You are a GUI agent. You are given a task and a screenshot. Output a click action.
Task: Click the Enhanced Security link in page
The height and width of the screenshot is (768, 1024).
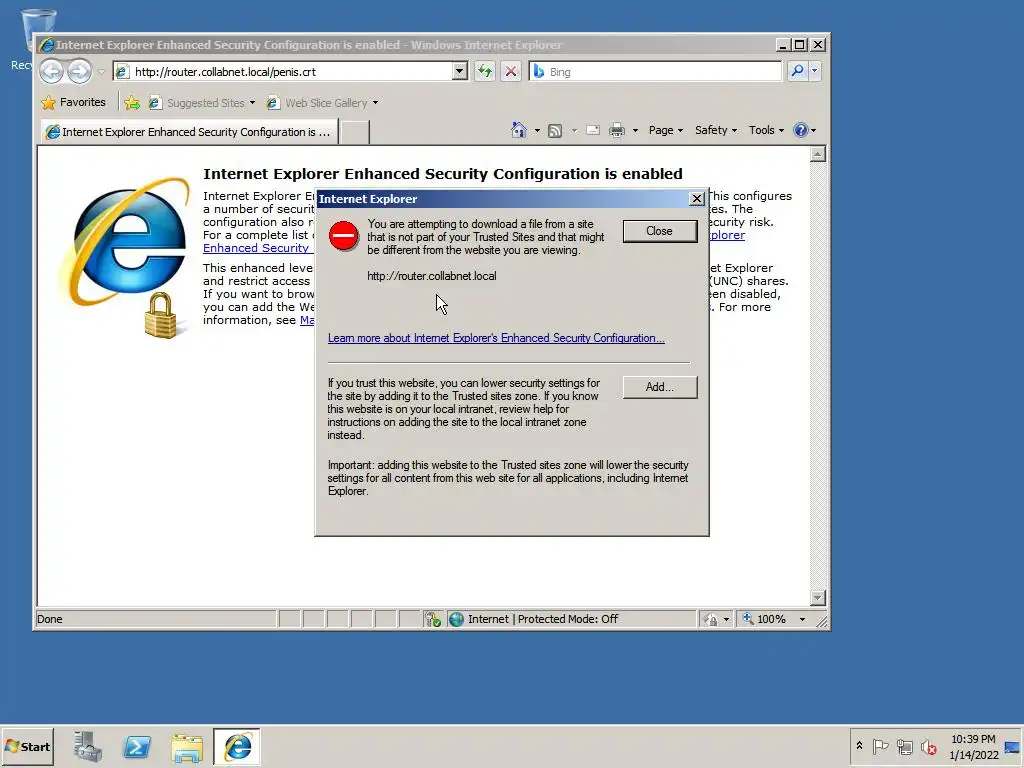click(x=256, y=248)
